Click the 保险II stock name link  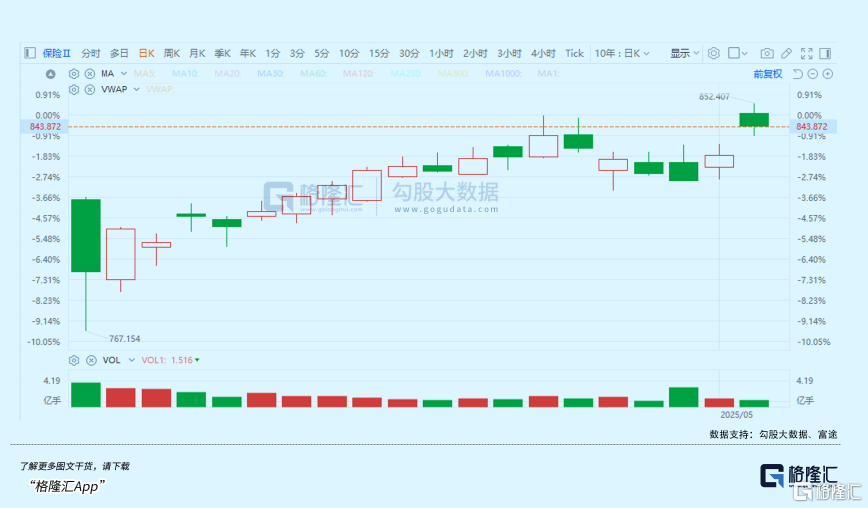pyautogui.click(x=56, y=53)
